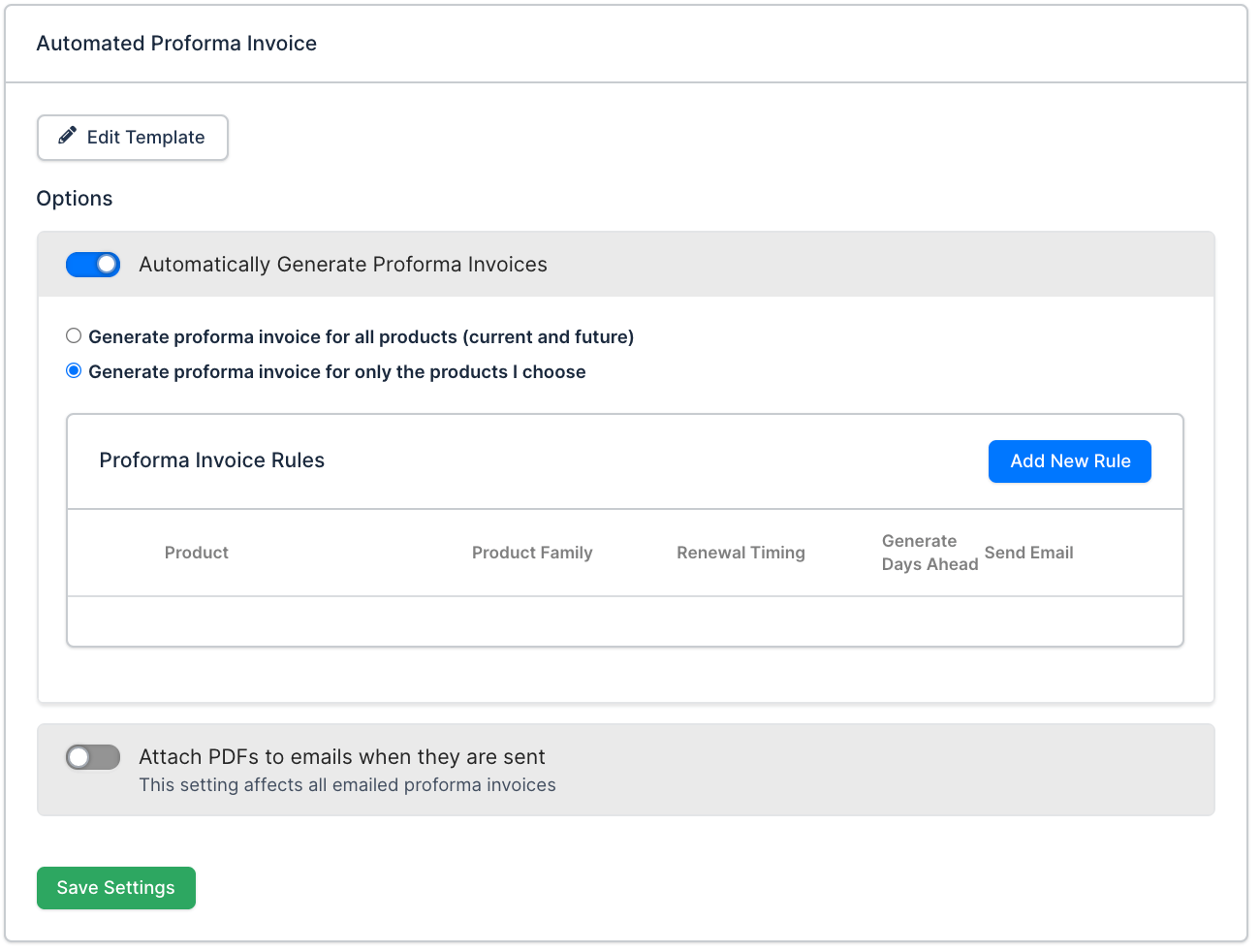This screenshot has height=952, width=1260.
Task: Click the 'affects all emailed proforma invoices' note
Action: (347, 785)
